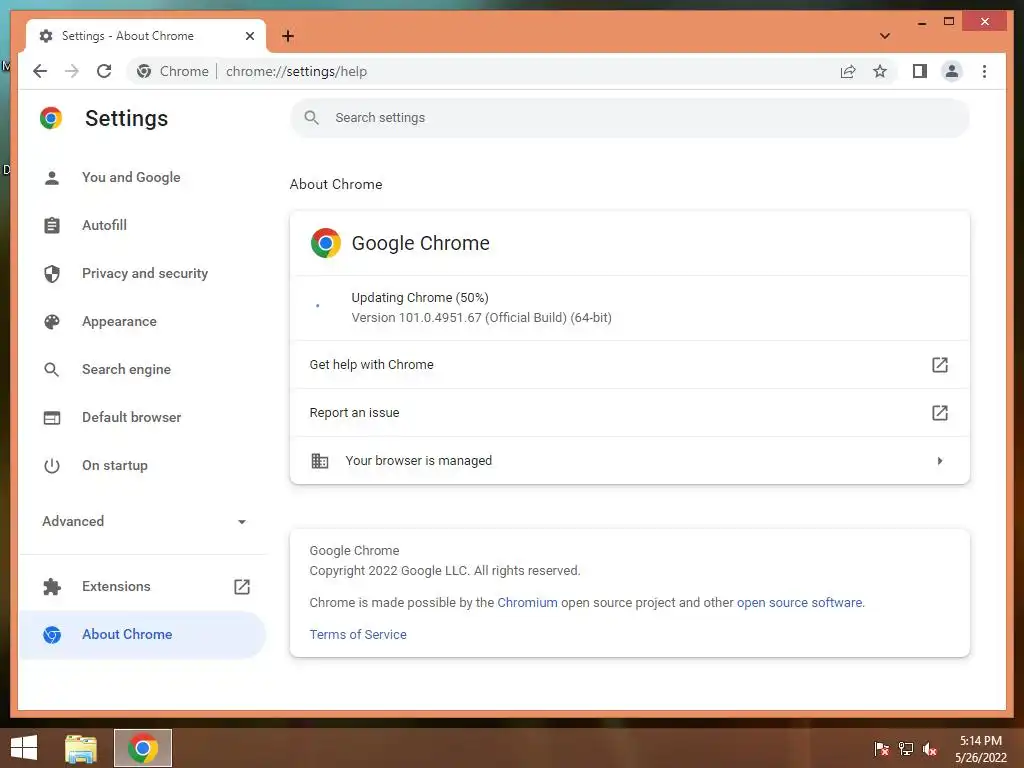Go back with the browser back arrow
Image resolution: width=1024 pixels, height=768 pixels.
[40, 71]
